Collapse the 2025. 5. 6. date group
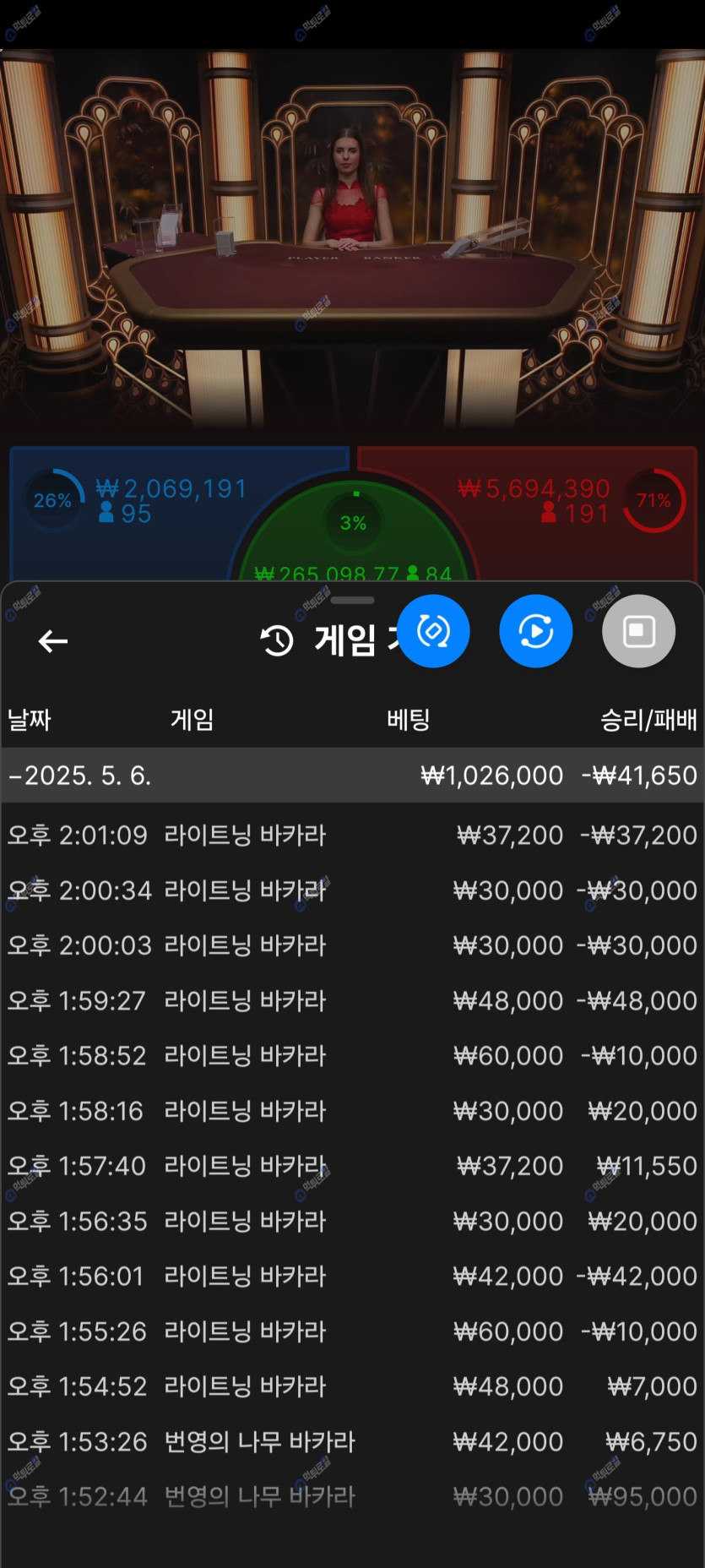 pyautogui.click(x=80, y=776)
